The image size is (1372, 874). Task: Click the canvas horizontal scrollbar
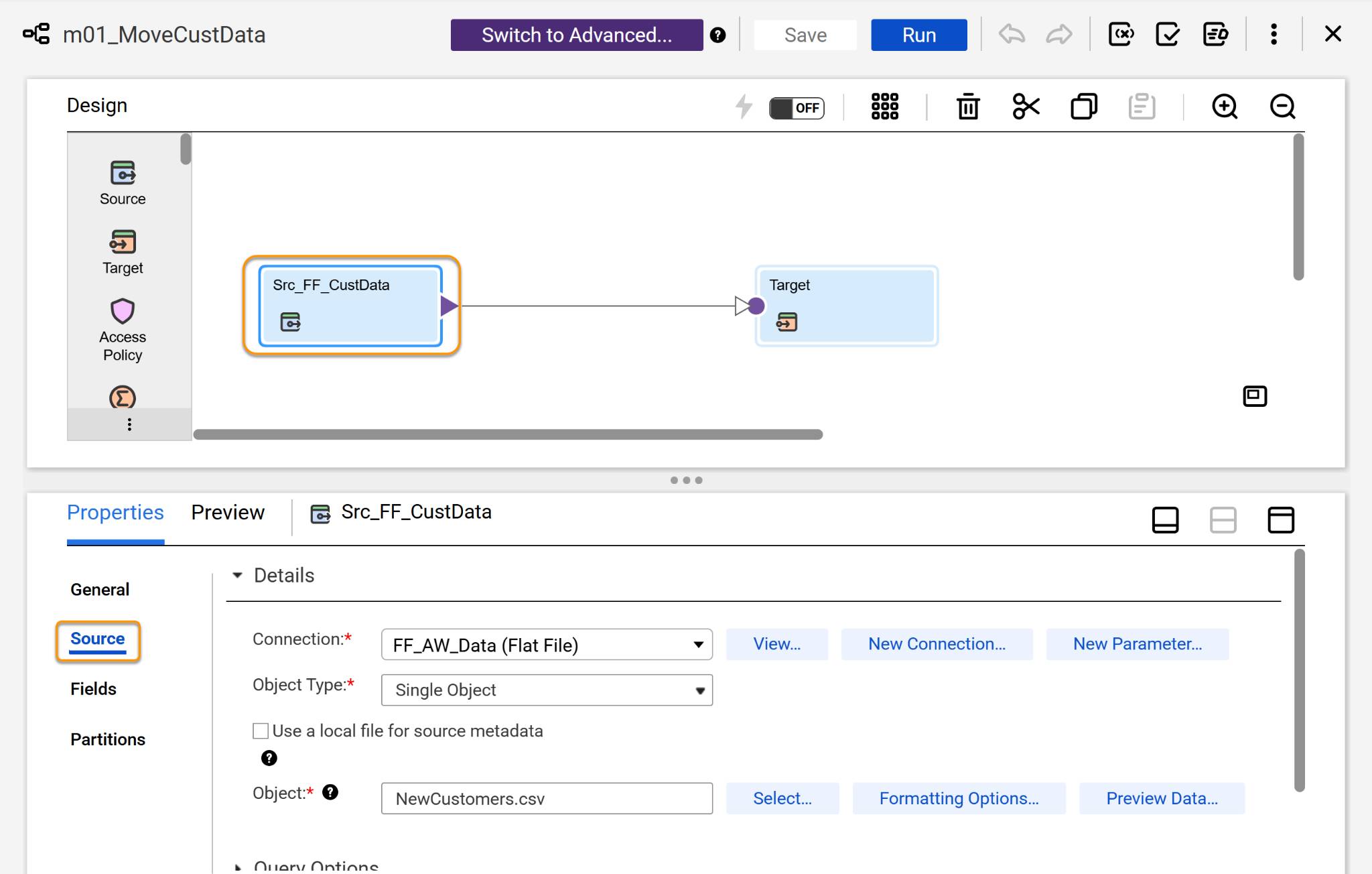(508, 434)
